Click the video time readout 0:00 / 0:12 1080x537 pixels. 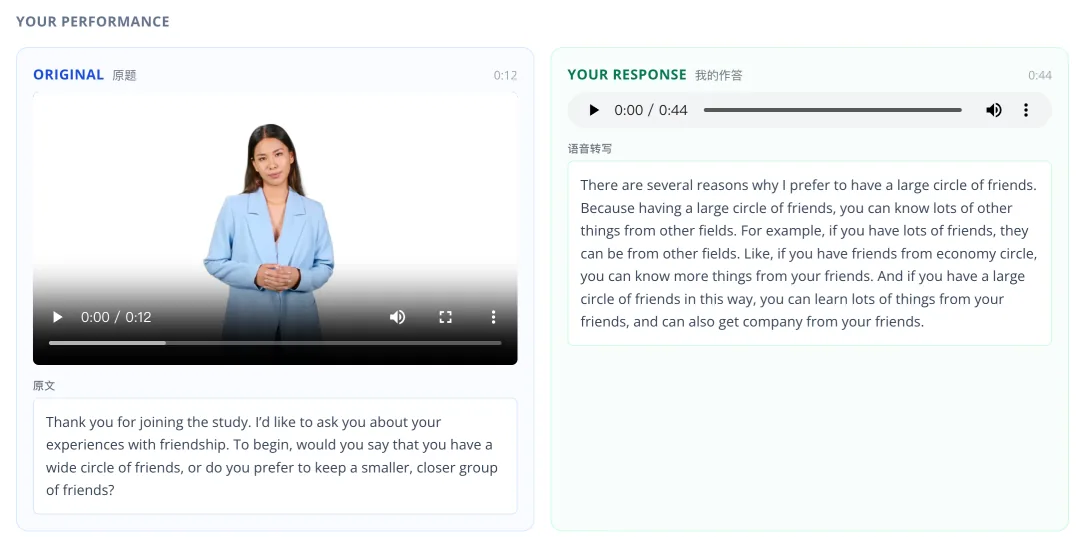116,317
